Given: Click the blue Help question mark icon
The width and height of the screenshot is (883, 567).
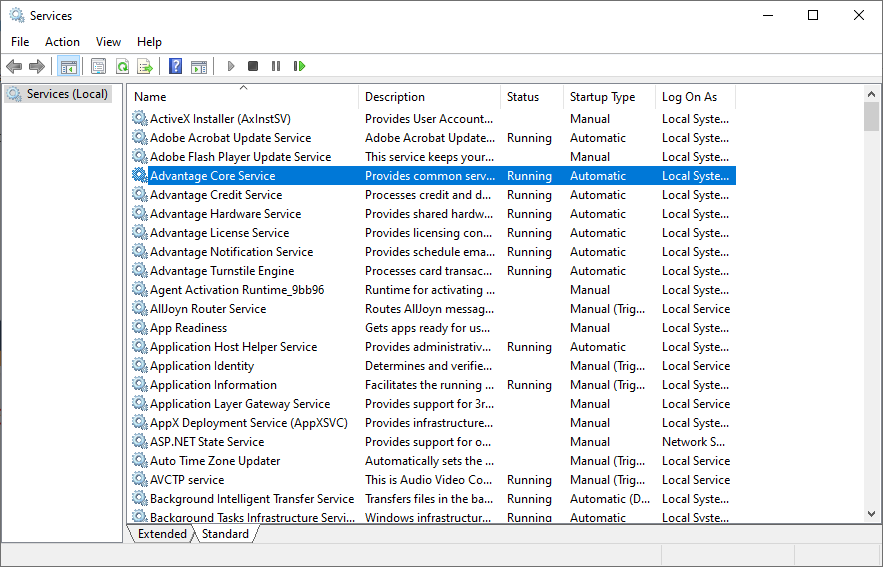Looking at the screenshot, I should pos(176,66).
